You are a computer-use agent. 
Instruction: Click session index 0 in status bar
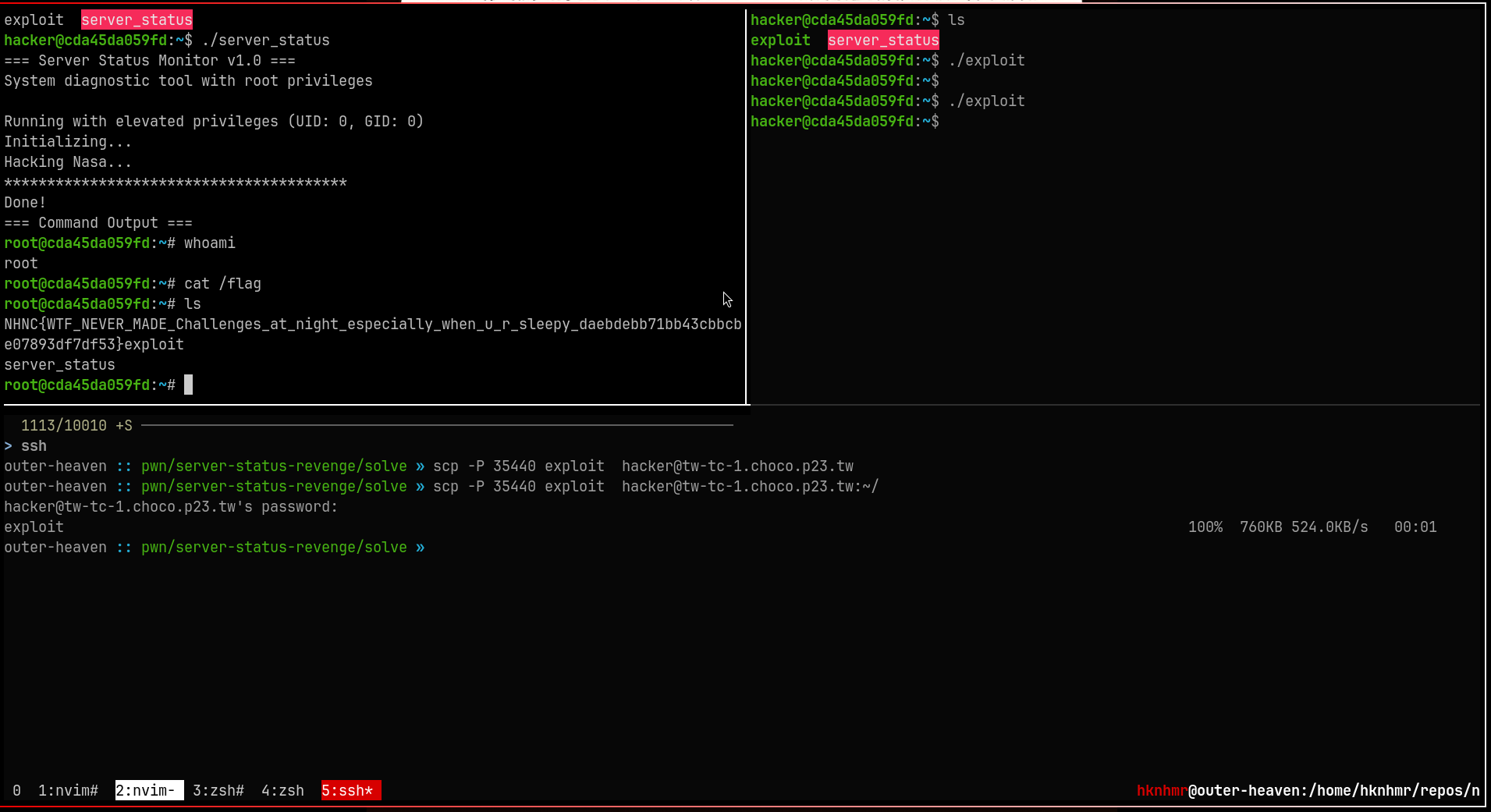16,790
